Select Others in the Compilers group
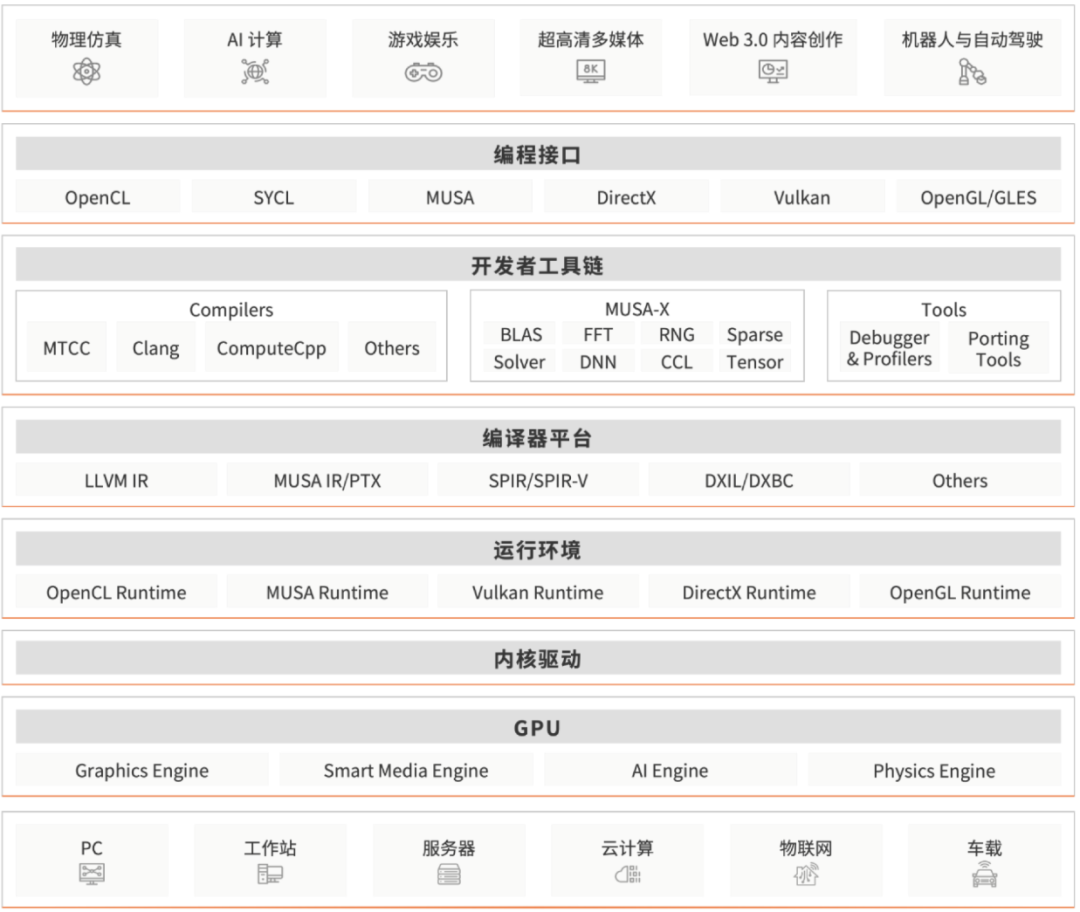This screenshot has width=1080, height=912. pyautogui.click(x=392, y=347)
